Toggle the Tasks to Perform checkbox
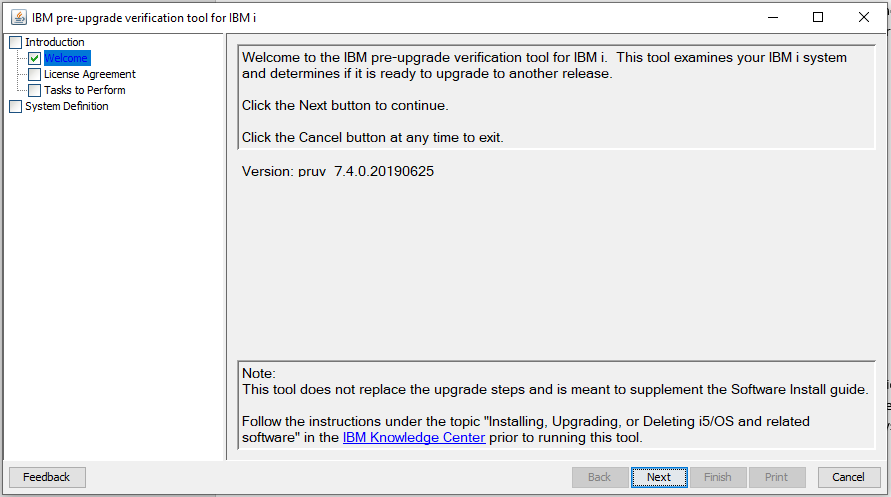 click(35, 90)
